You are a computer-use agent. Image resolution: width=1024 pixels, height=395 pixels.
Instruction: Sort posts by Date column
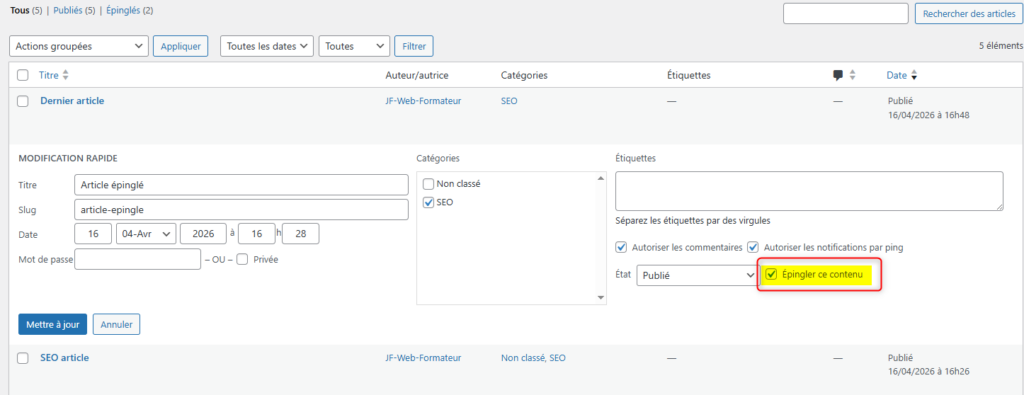[x=897, y=76]
